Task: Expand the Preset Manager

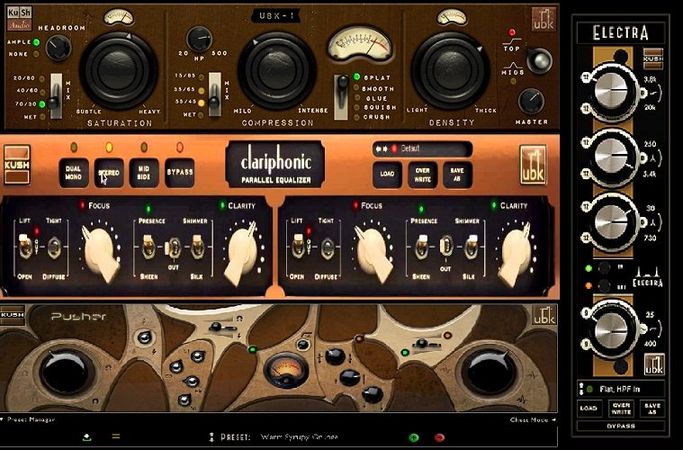Action: point(29,419)
